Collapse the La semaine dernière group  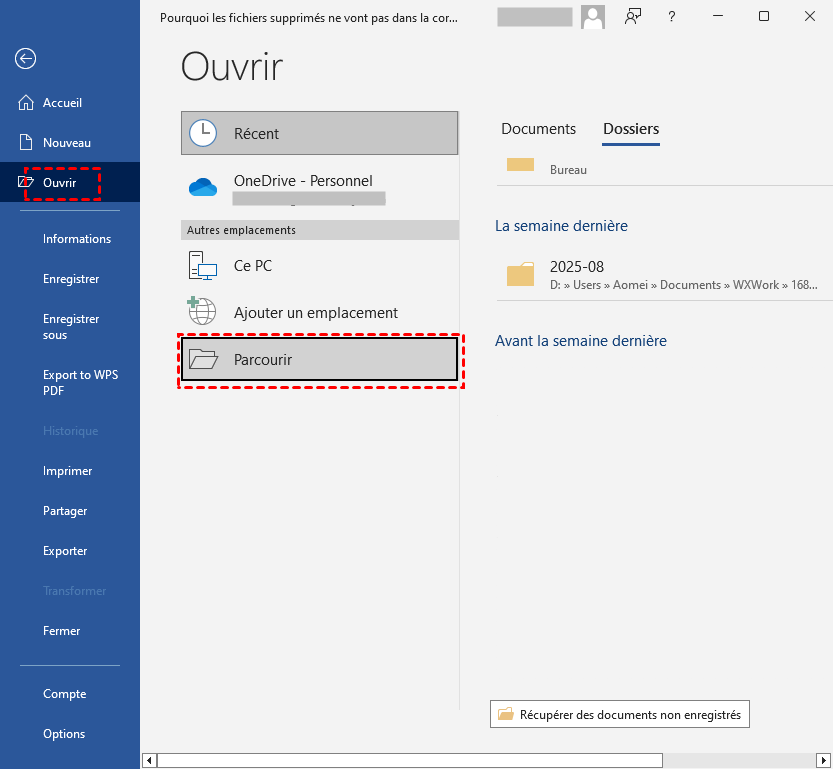pyautogui.click(x=561, y=226)
